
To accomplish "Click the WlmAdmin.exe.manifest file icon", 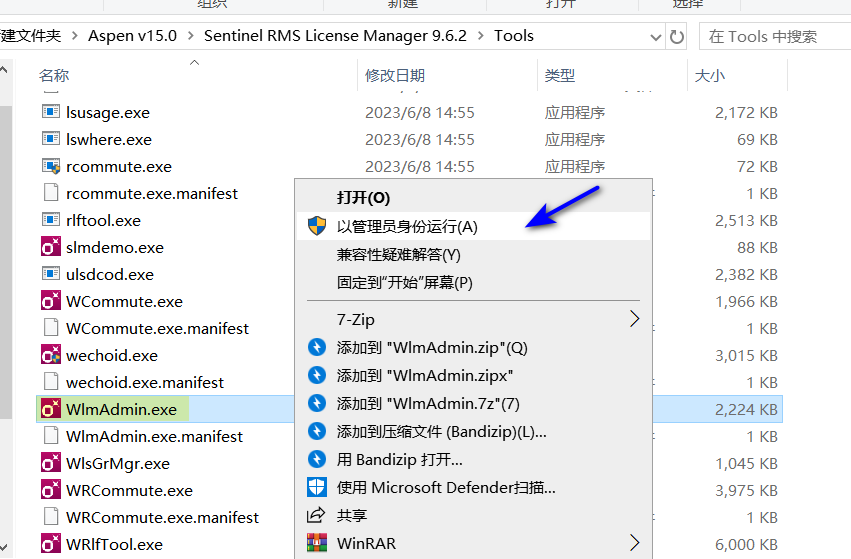I will coord(51,436).
